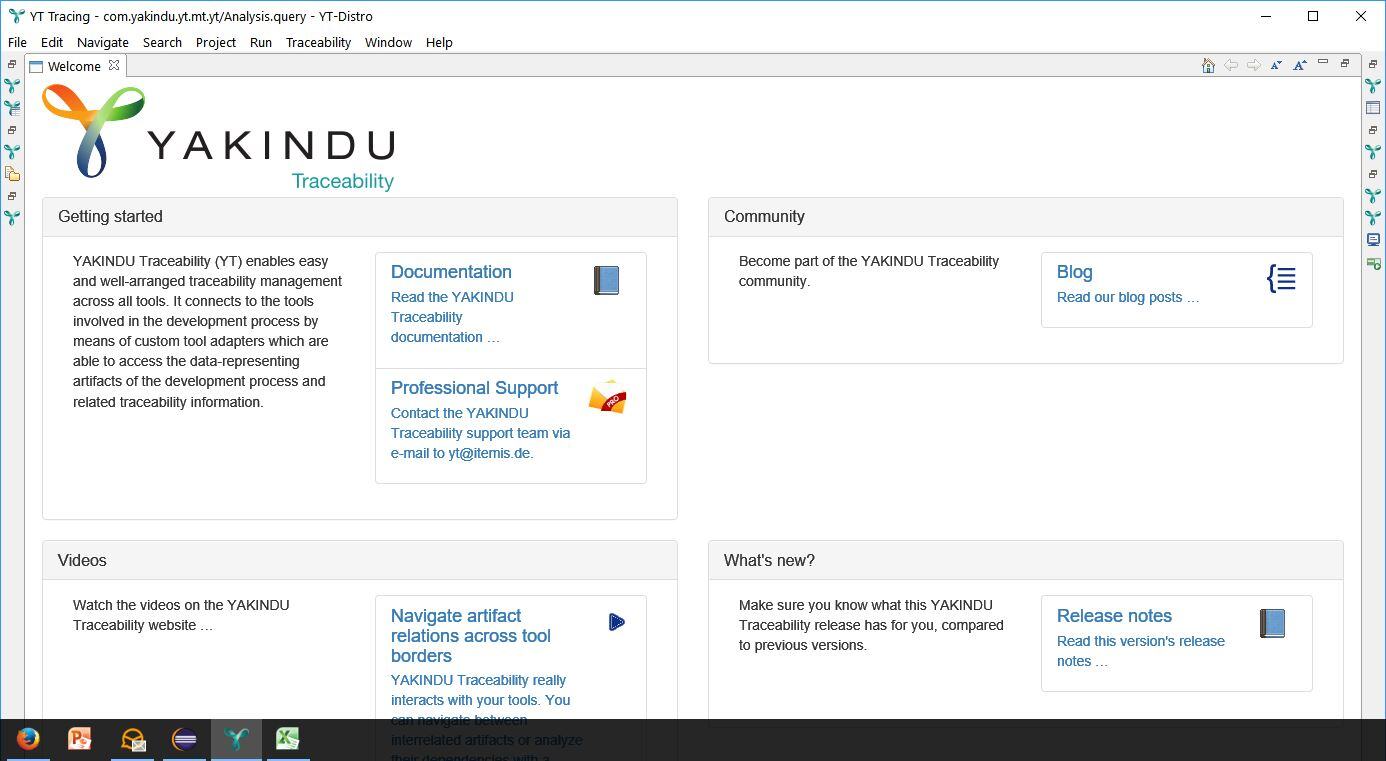Click the 'Make sure you know what this' paragraph
This screenshot has width=1386, height=761.
click(x=871, y=625)
